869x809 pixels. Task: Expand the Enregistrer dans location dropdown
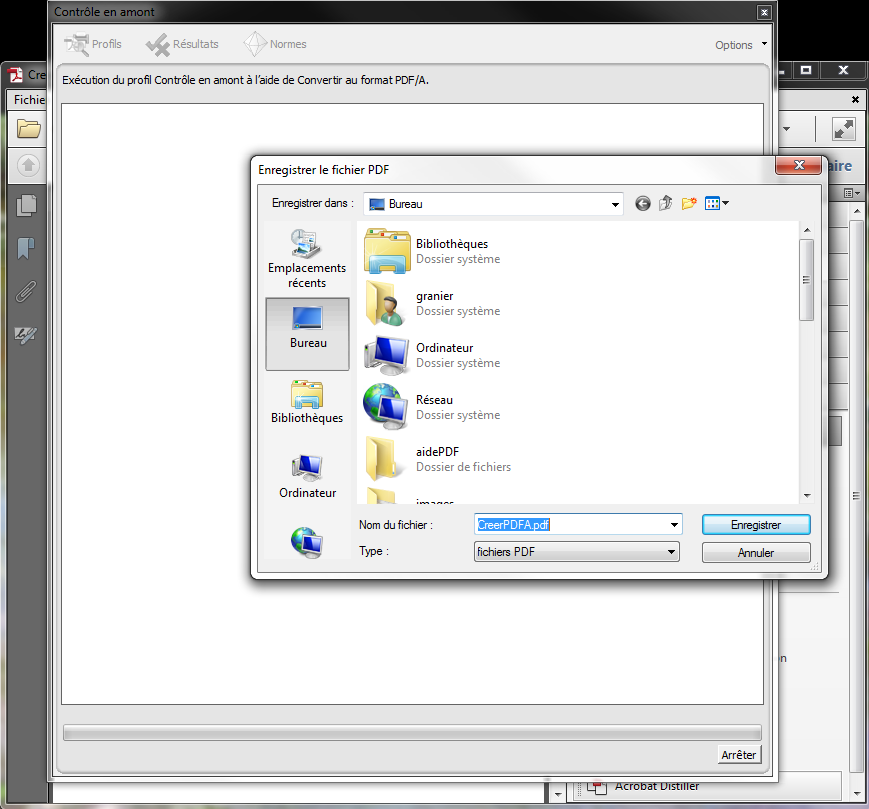(614, 204)
